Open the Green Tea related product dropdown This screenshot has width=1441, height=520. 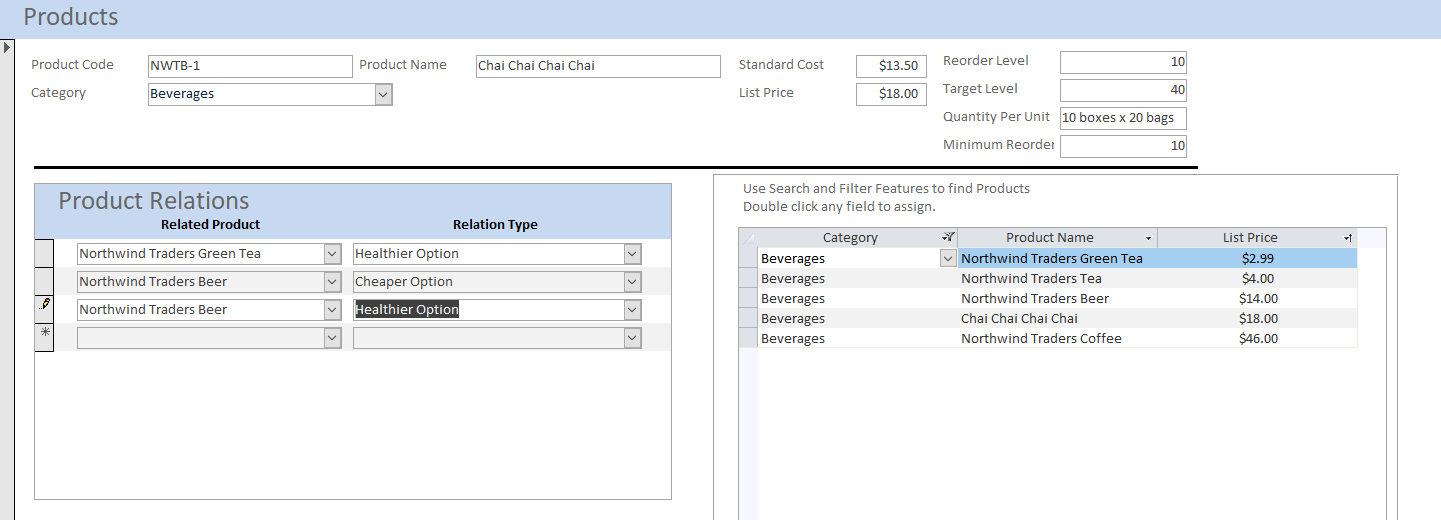(x=333, y=254)
